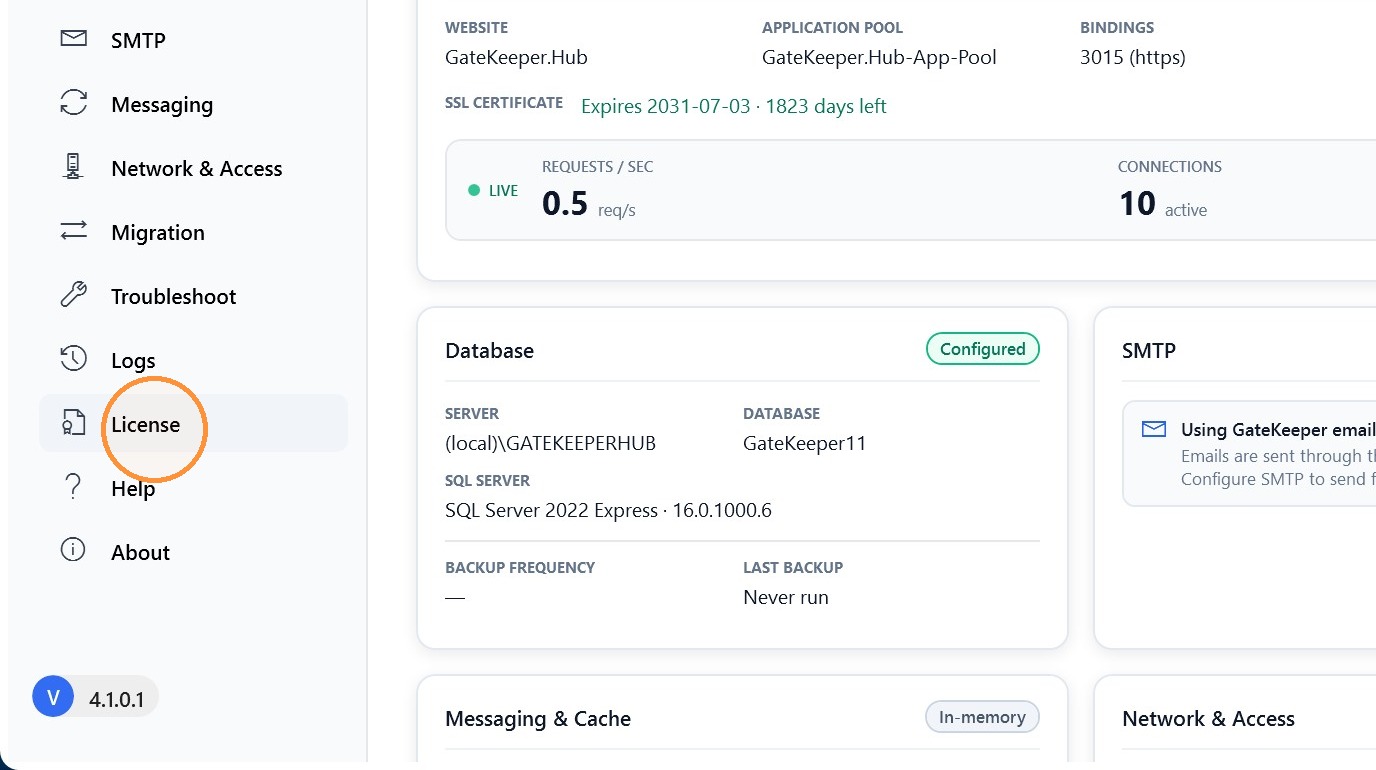Click the Database card heading
Screen dimensions: 1376x770
point(490,350)
